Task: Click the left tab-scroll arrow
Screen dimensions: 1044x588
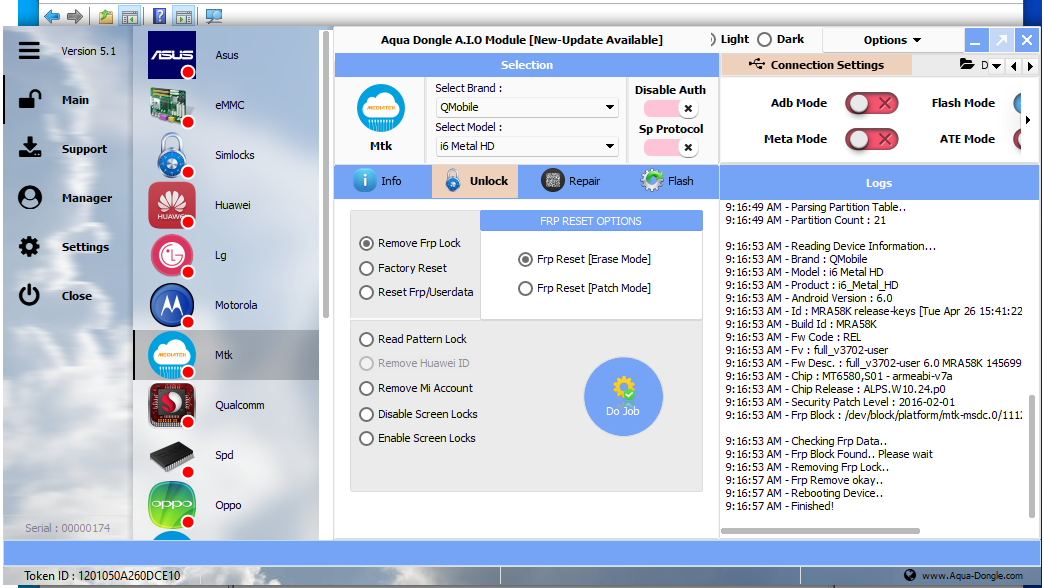Action: point(1013,66)
